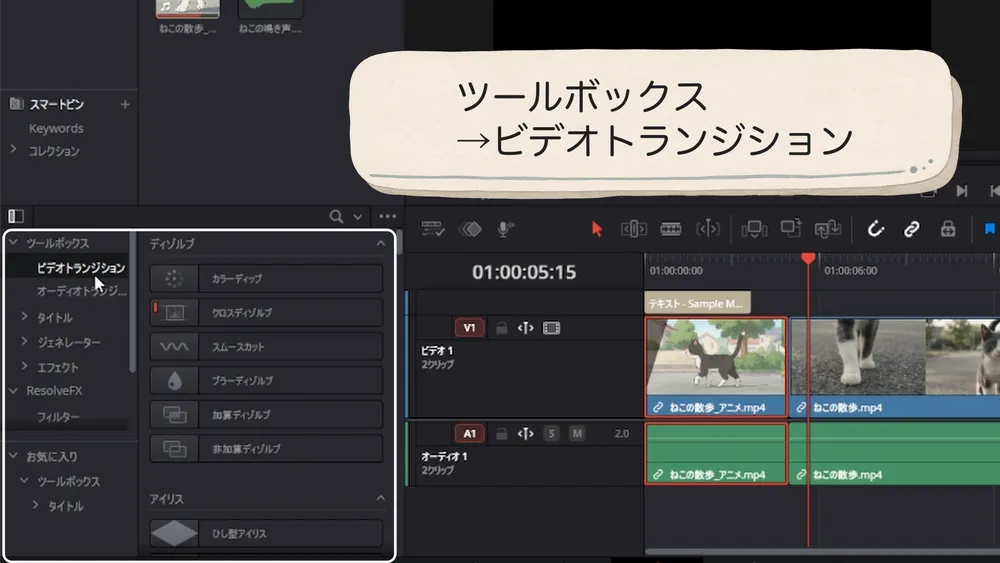The image size is (1000, 563).
Task: Click the Overwrite Clip toolbar icon
Action: (791, 228)
